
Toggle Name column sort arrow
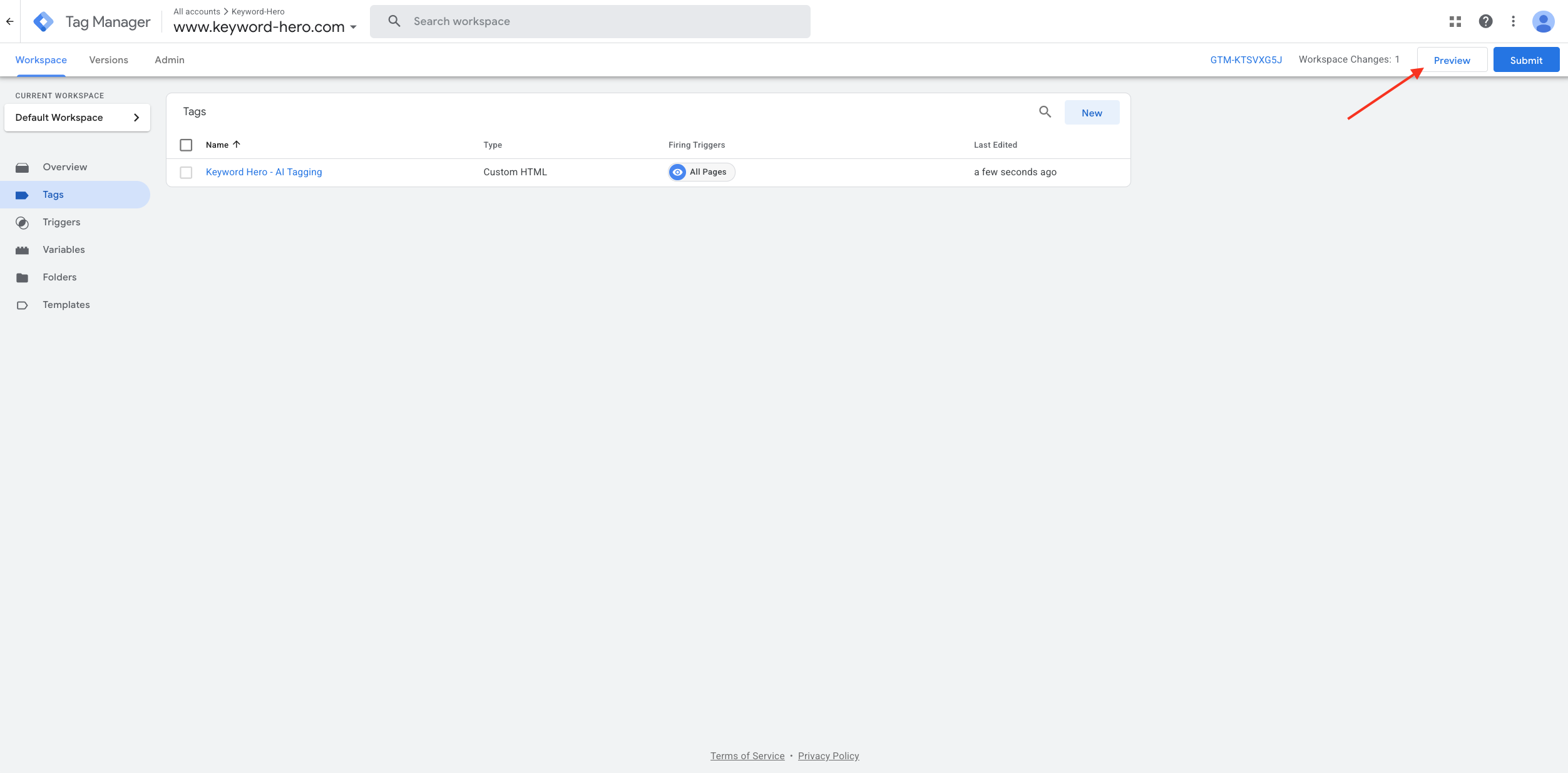(x=237, y=145)
